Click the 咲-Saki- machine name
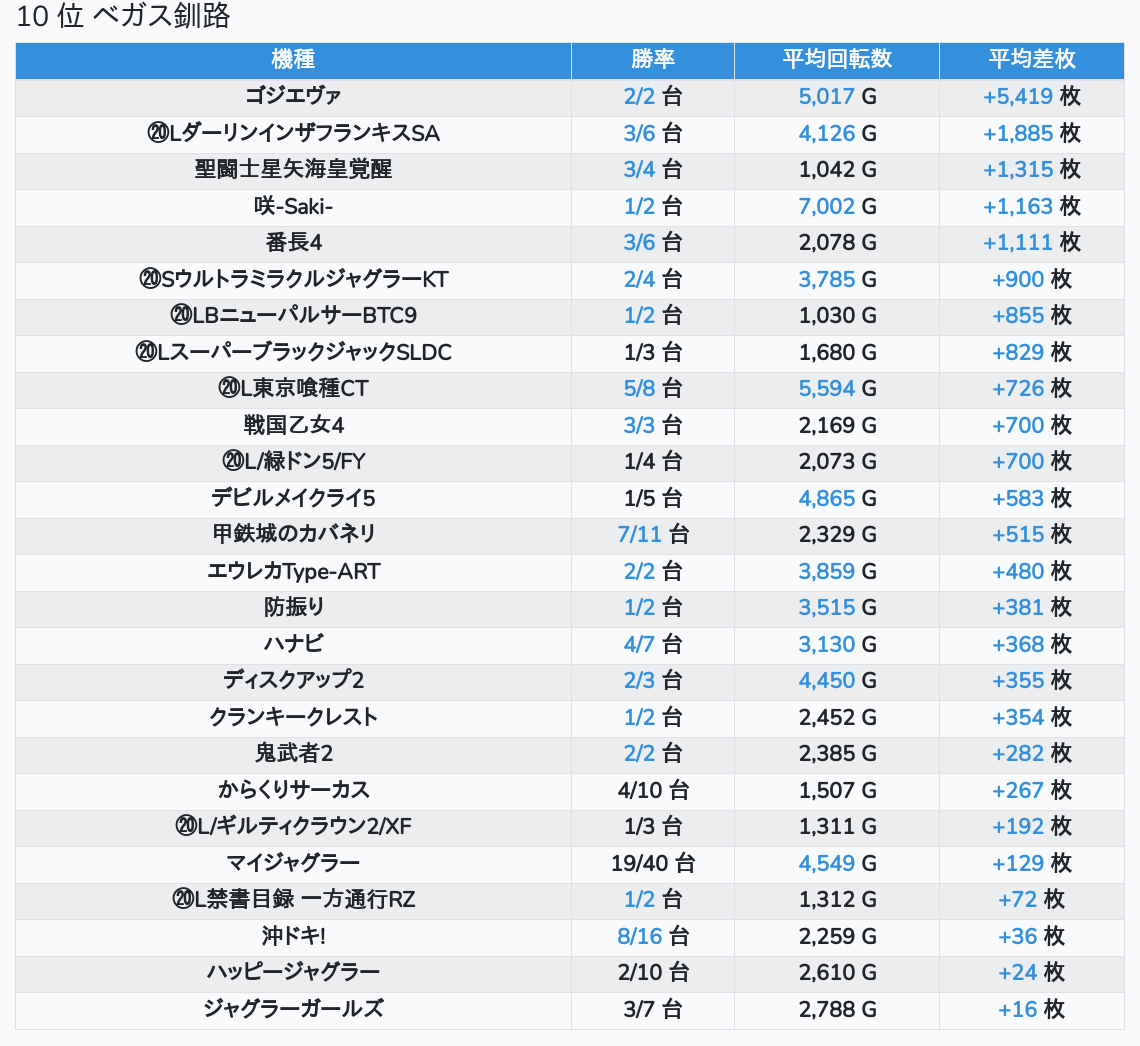This screenshot has width=1140, height=1046. (x=293, y=206)
